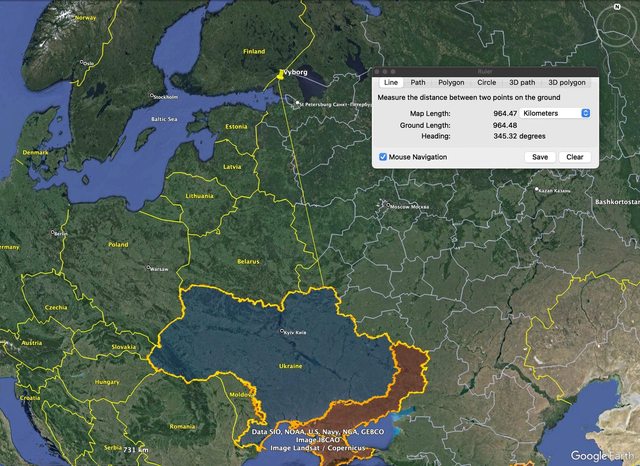Viewport: 640px width, 466px height.
Task: Disable the Mouse Navigation checkbox
Action: coord(384,157)
